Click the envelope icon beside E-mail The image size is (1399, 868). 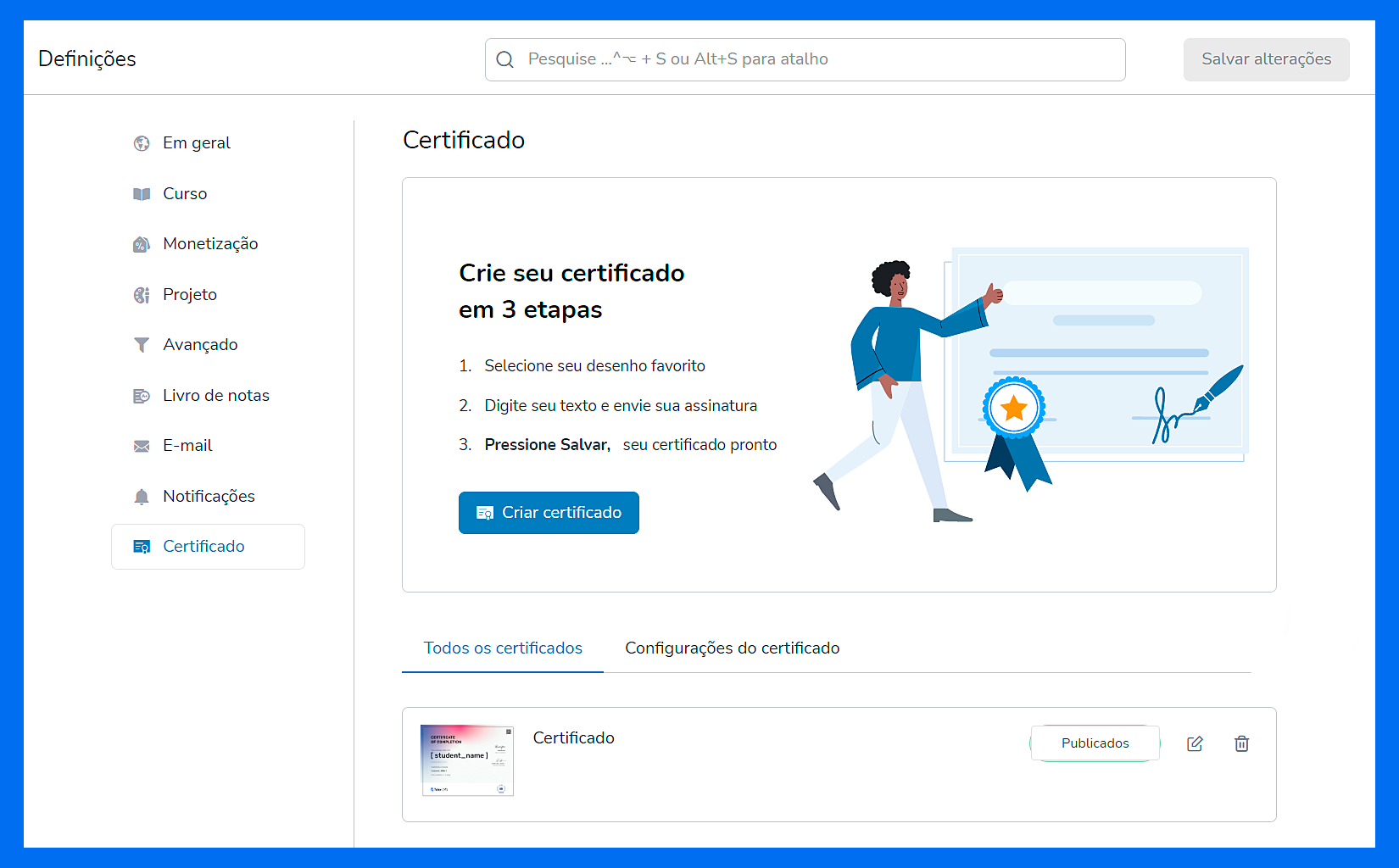(x=142, y=446)
